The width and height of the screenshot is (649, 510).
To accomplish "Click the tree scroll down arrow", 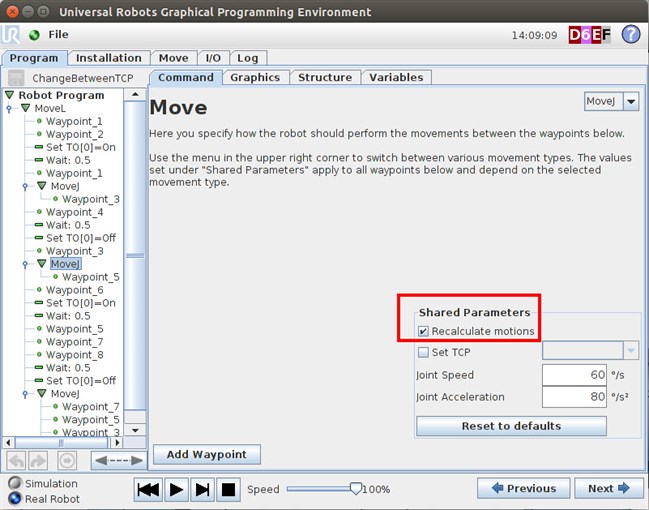I will (x=135, y=430).
